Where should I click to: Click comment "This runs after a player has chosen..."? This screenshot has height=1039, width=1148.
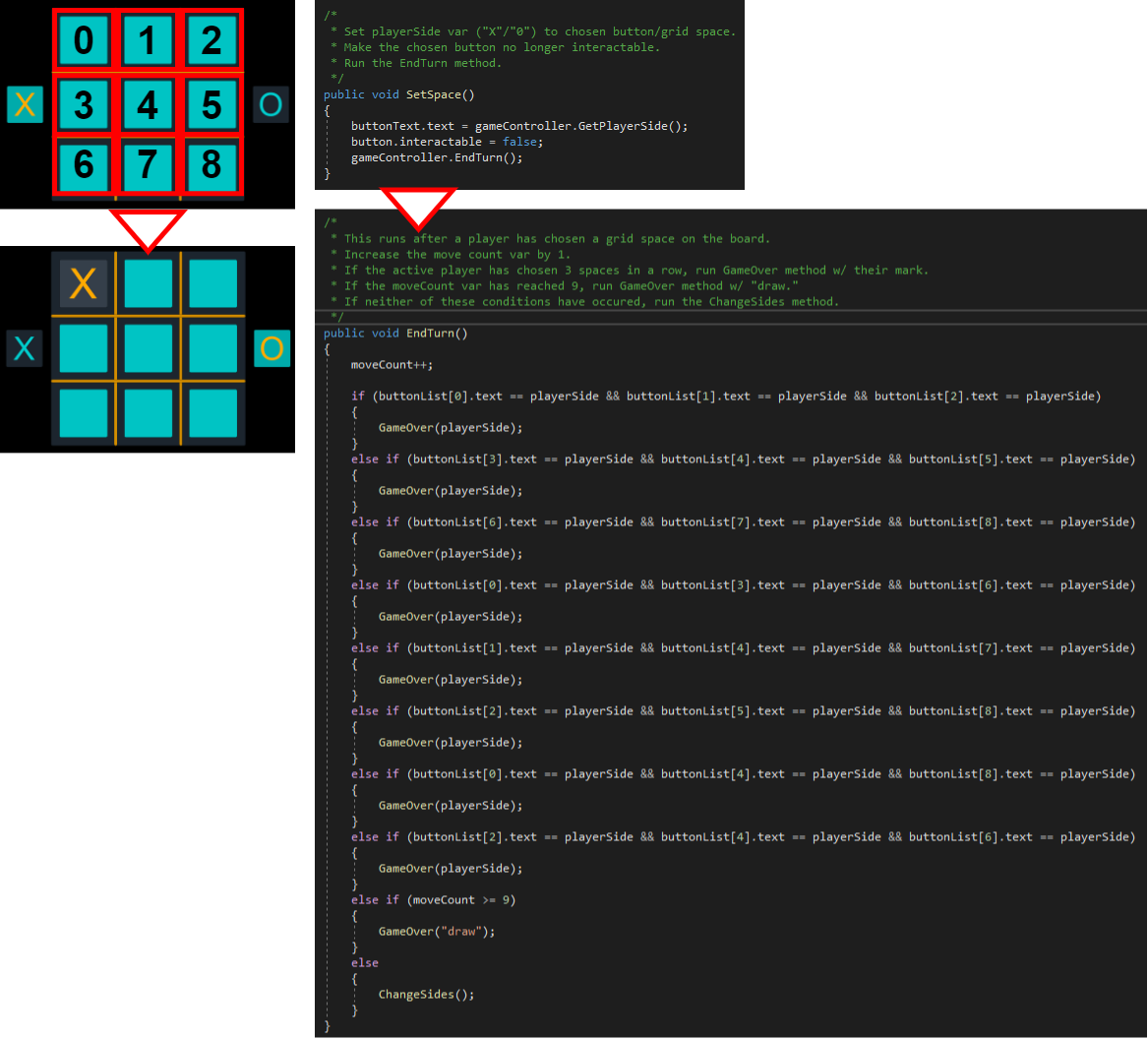coord(557,239)
